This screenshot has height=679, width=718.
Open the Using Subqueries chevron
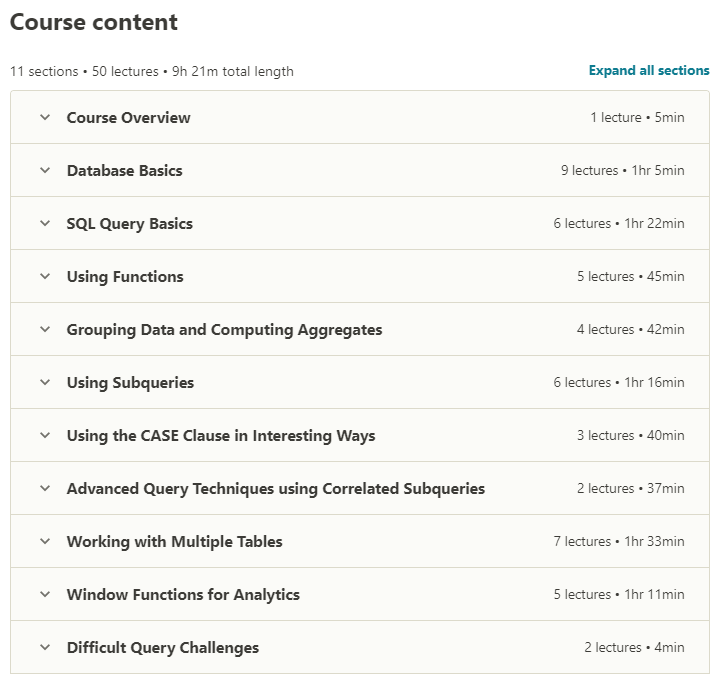click(x=45, y=383)
